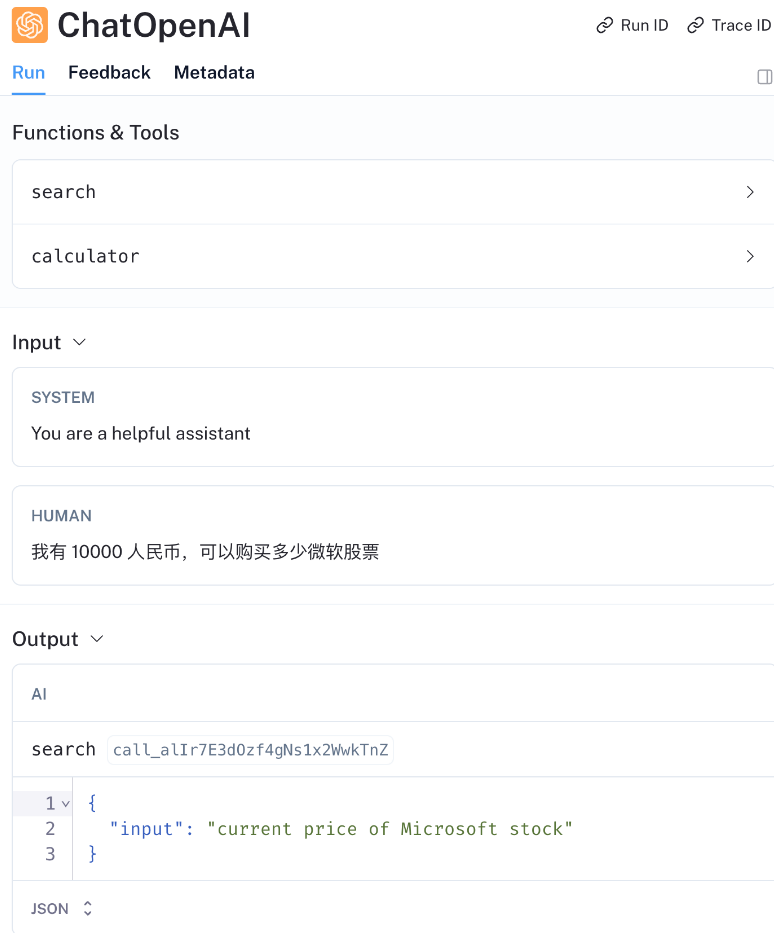The width and height of the screenshot is (774, 933).
Task: Click the JSON format up-down arrows
Action: 86,908
